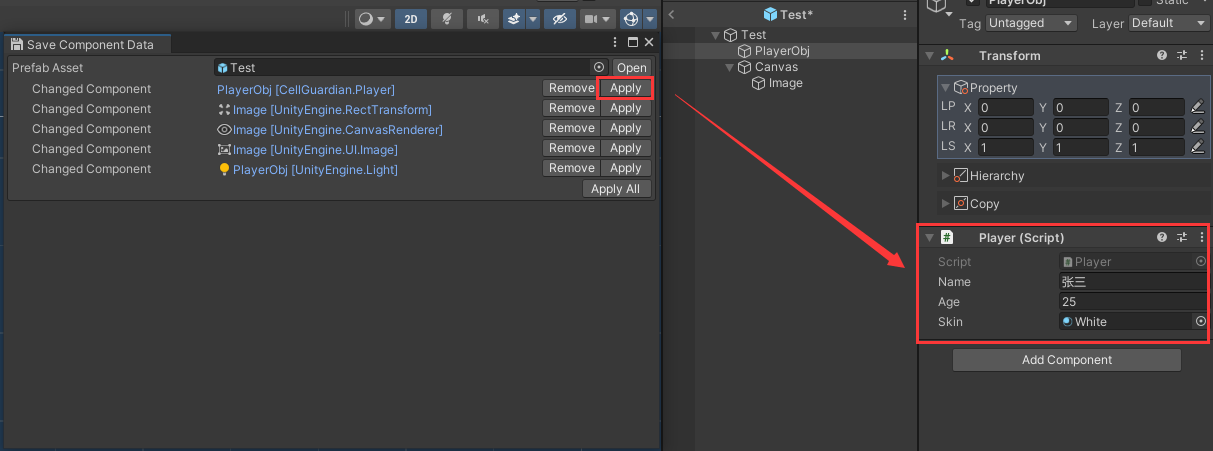Toggle scene lighting
Screen dimensions: 1213x451
[x=448, y=19]
